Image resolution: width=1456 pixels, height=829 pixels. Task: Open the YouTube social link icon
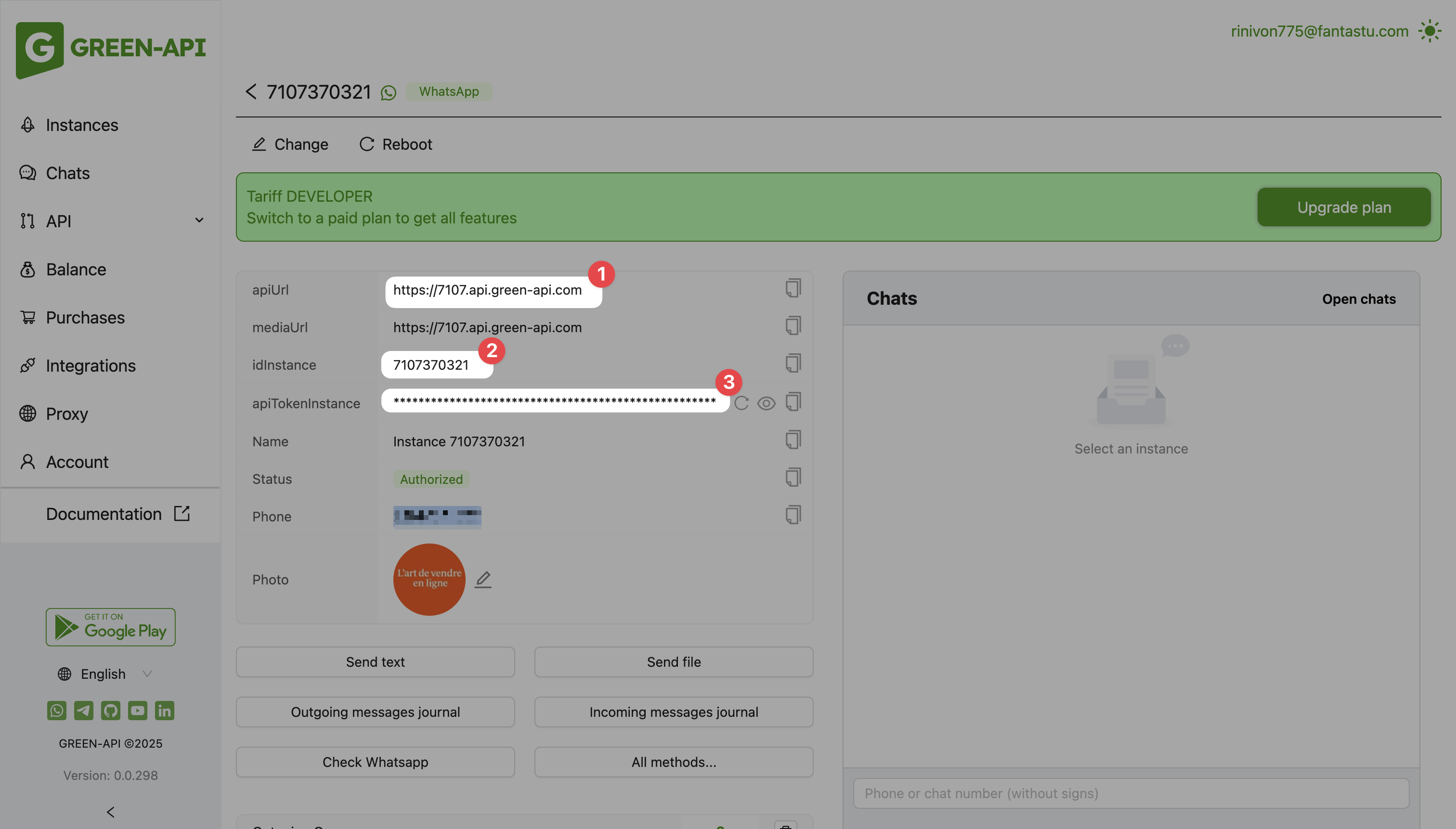pyautogui.click(x=137, y=711)
